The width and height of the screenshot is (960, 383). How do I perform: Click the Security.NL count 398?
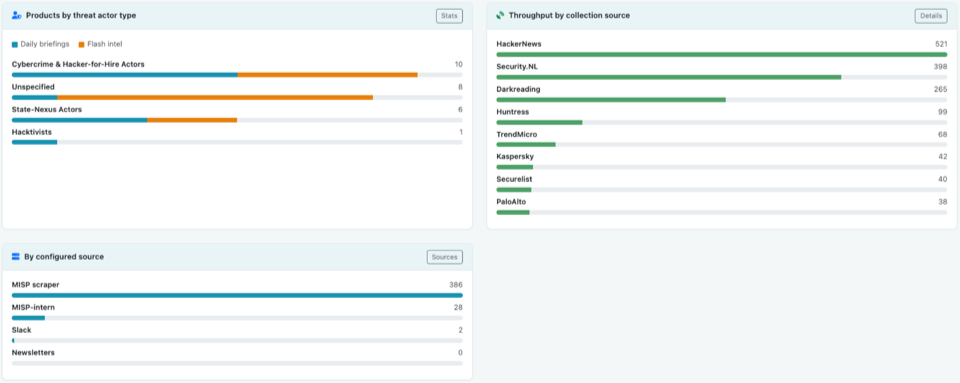point(940,67)
